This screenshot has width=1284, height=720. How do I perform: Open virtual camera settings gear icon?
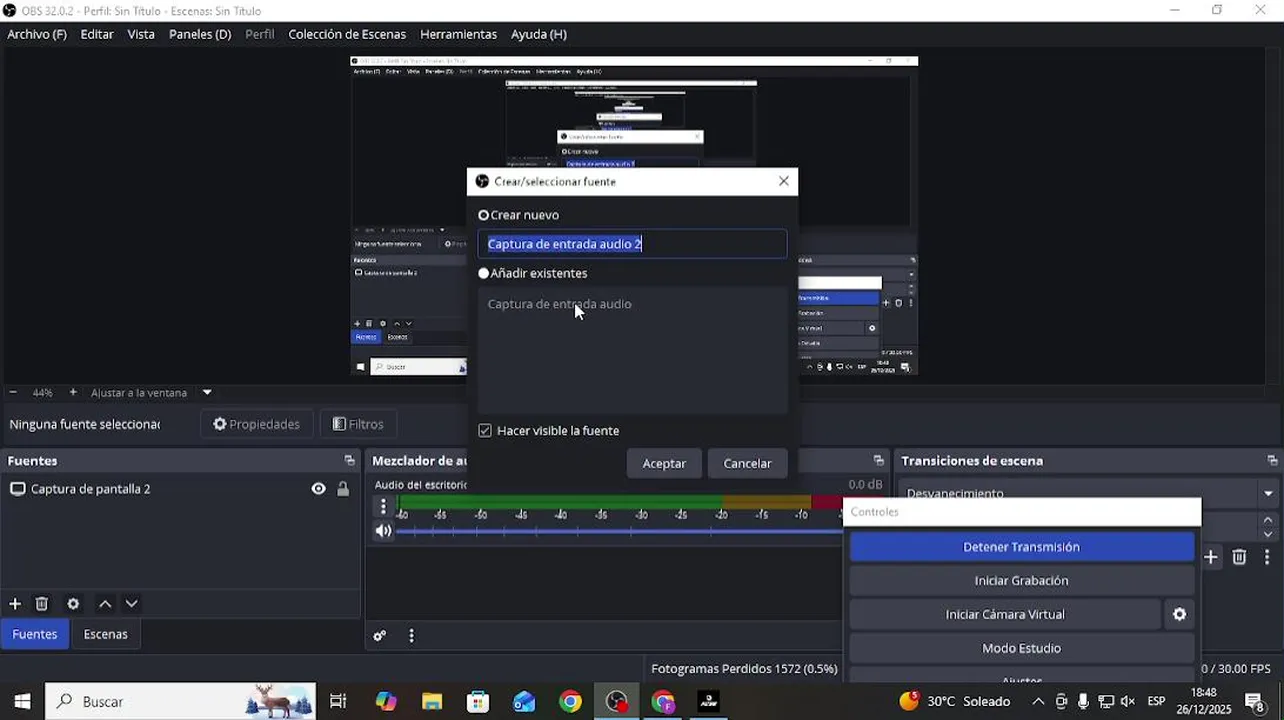coord(1179,614)
